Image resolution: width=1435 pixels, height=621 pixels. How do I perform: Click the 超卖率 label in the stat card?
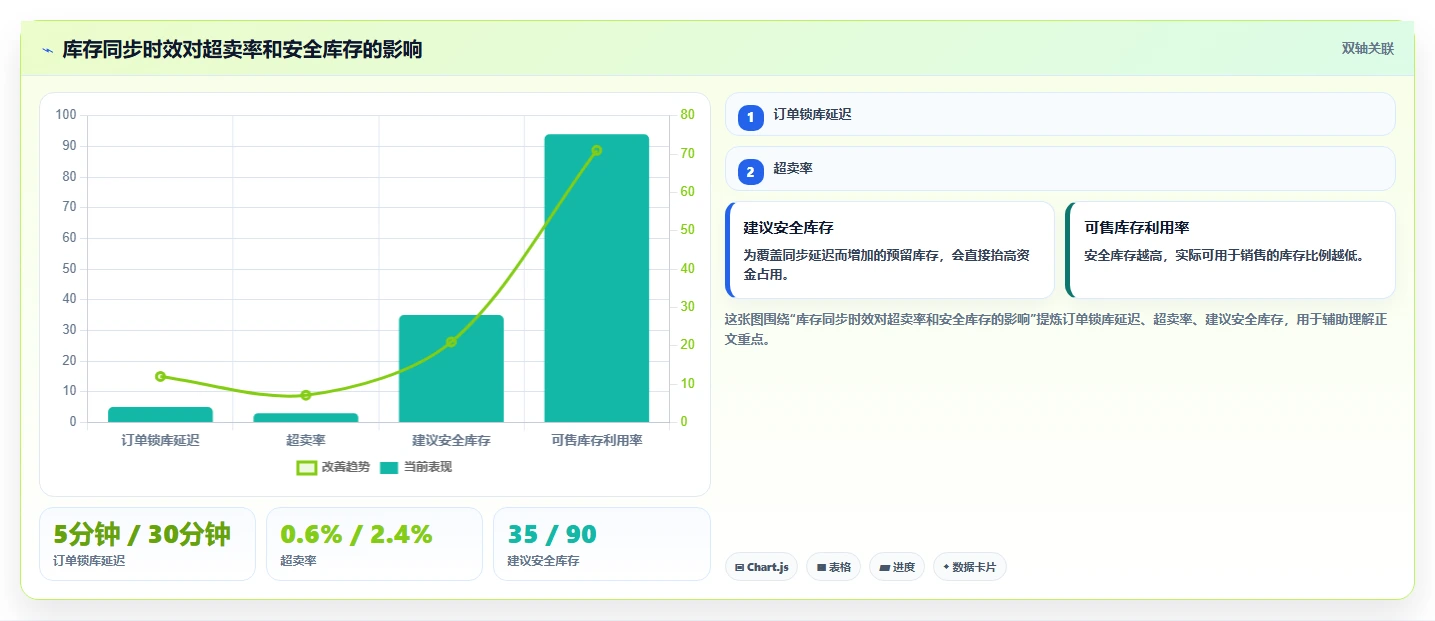point(298,561)
